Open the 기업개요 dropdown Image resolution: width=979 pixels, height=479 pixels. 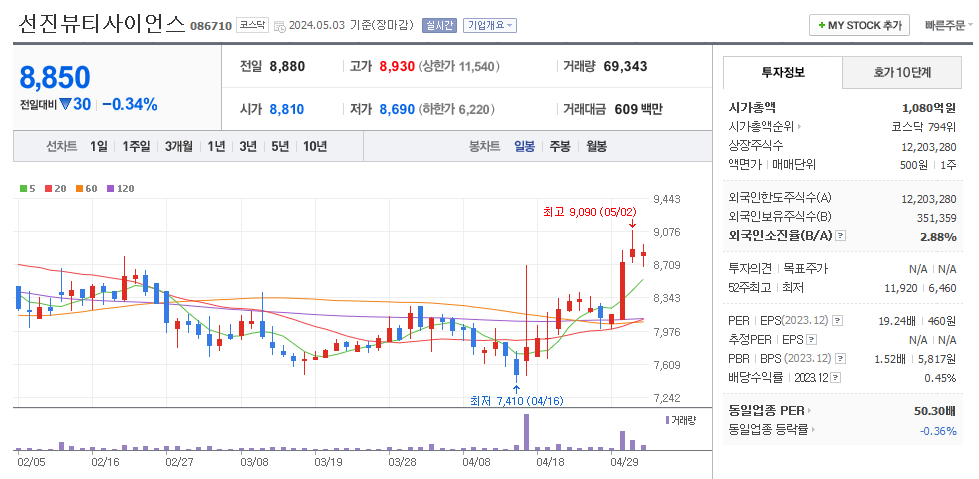pyautogui.click(x=490, y=26)
